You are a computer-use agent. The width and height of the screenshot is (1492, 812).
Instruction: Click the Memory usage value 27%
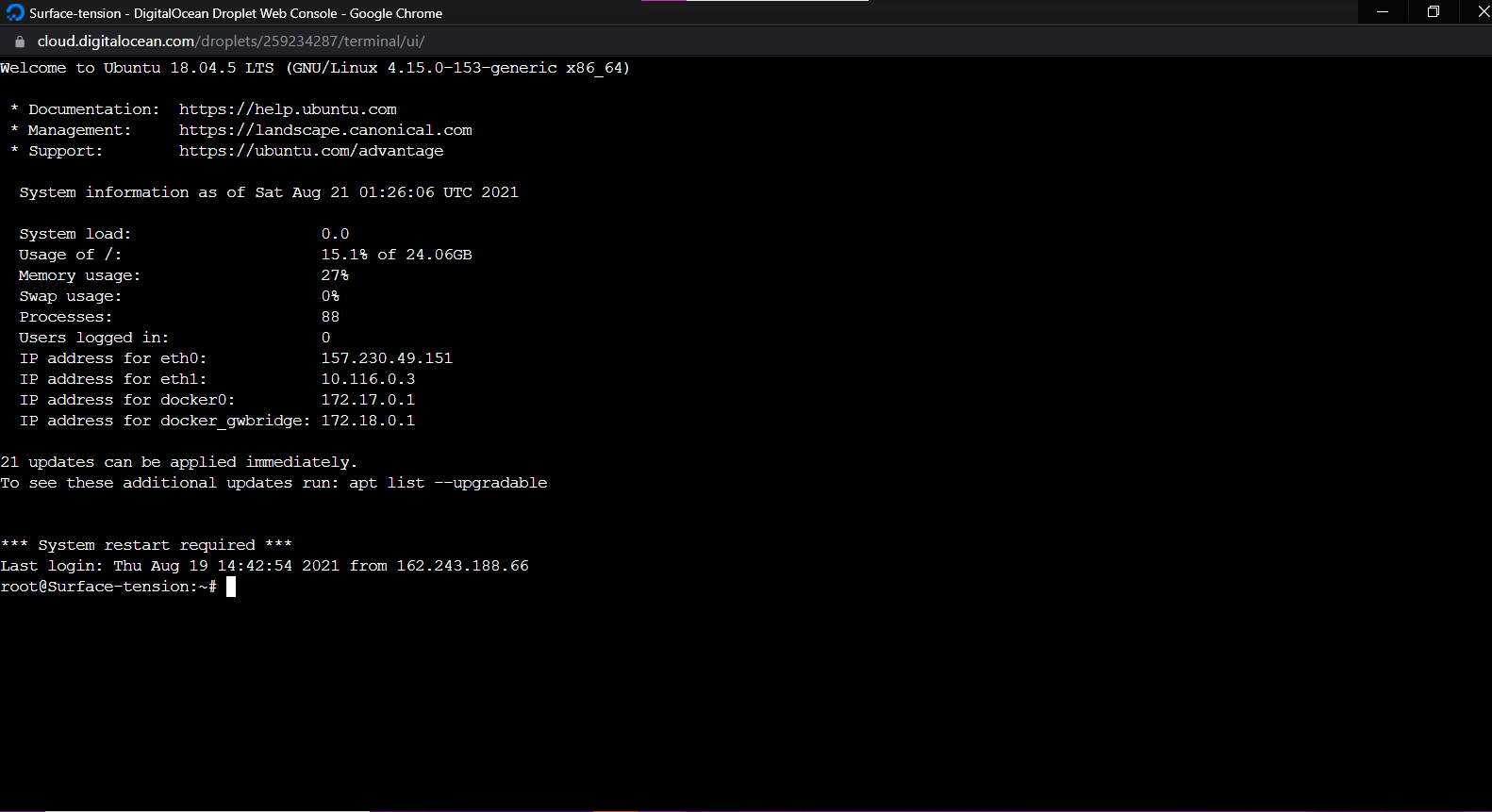click(x=335, y=275)
